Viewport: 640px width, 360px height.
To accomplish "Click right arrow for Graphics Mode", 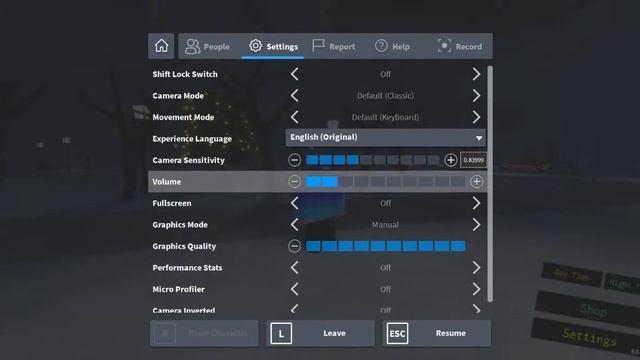I will [x=476, y=224].
